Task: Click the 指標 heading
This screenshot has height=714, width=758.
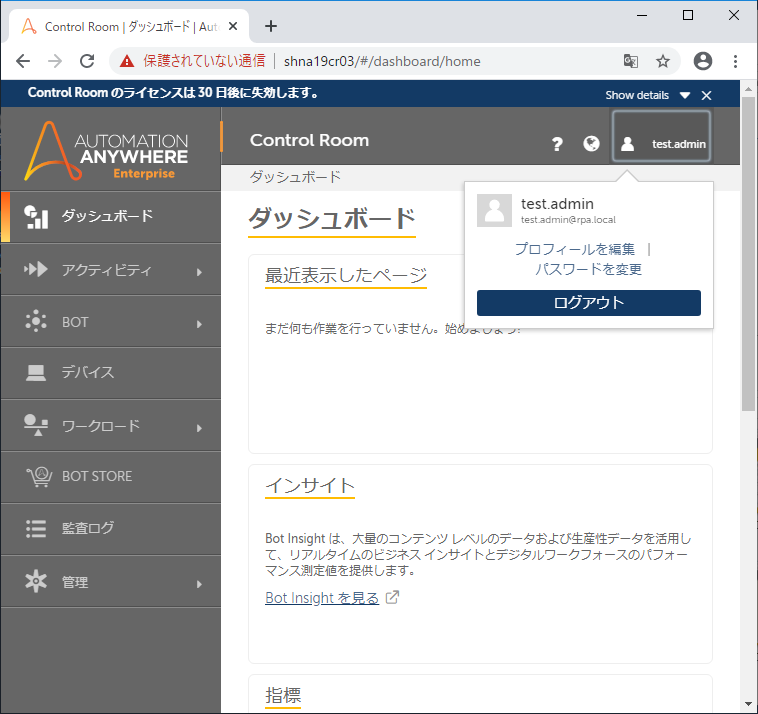Action: point(283,696)
